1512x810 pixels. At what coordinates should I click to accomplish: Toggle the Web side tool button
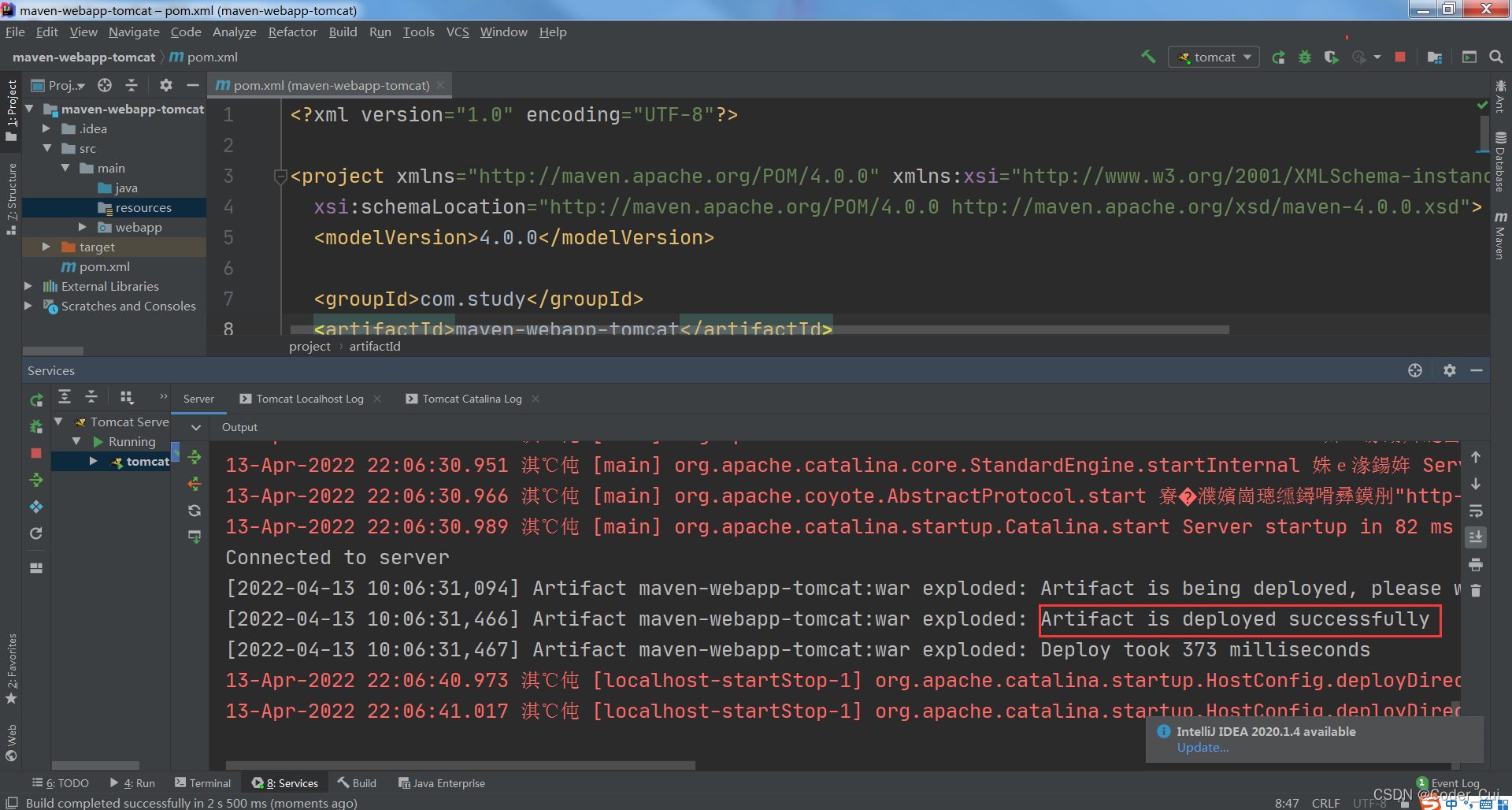pos(11,742)
